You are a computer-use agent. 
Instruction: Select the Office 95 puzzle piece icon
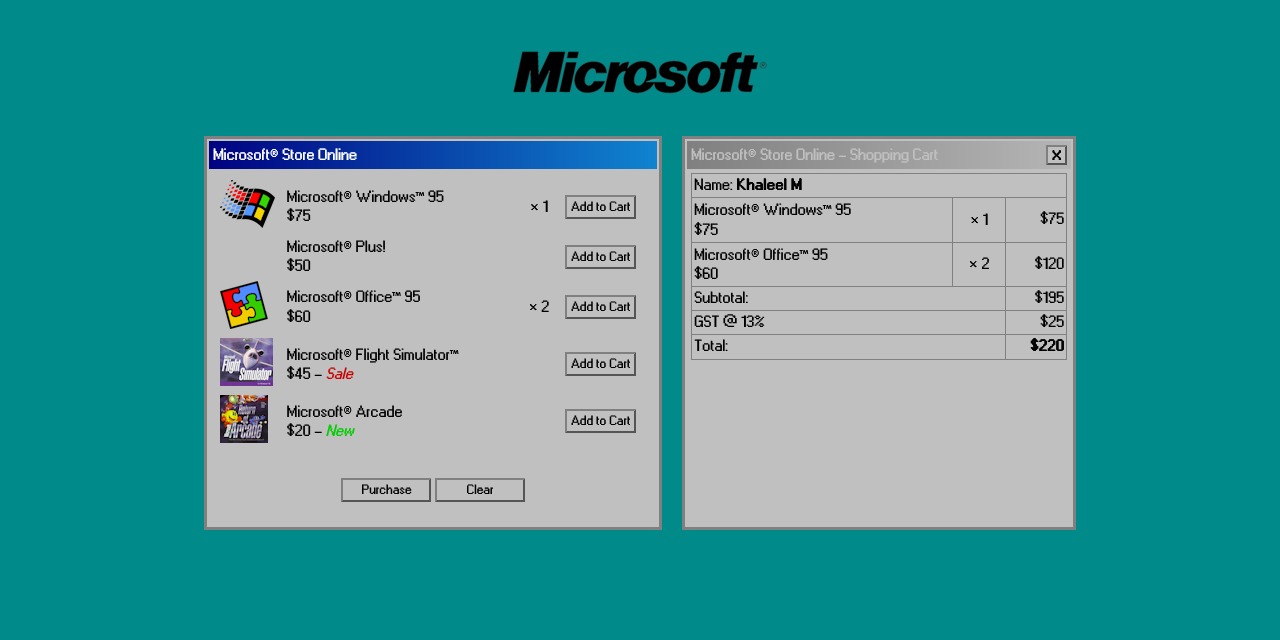tap(243, 303)
